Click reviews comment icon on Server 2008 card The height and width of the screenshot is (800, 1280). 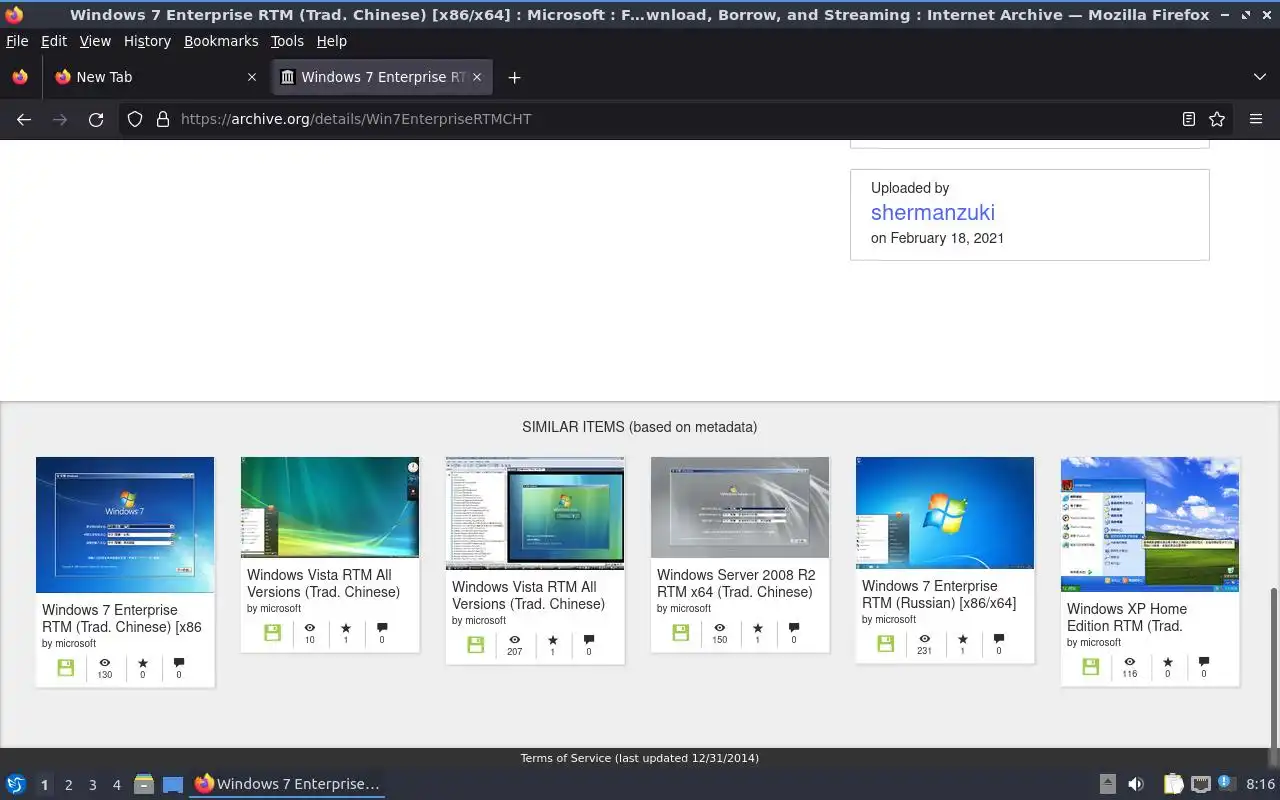tap(794, 628)
